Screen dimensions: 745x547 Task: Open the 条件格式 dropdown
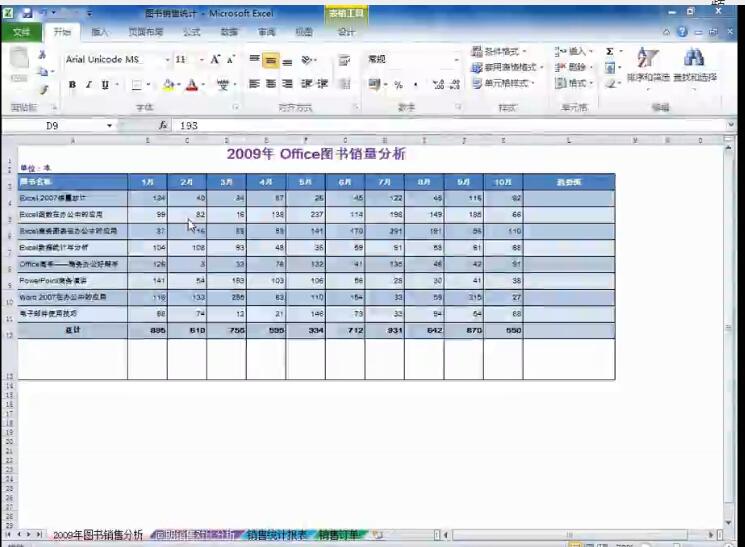(499, 51)
